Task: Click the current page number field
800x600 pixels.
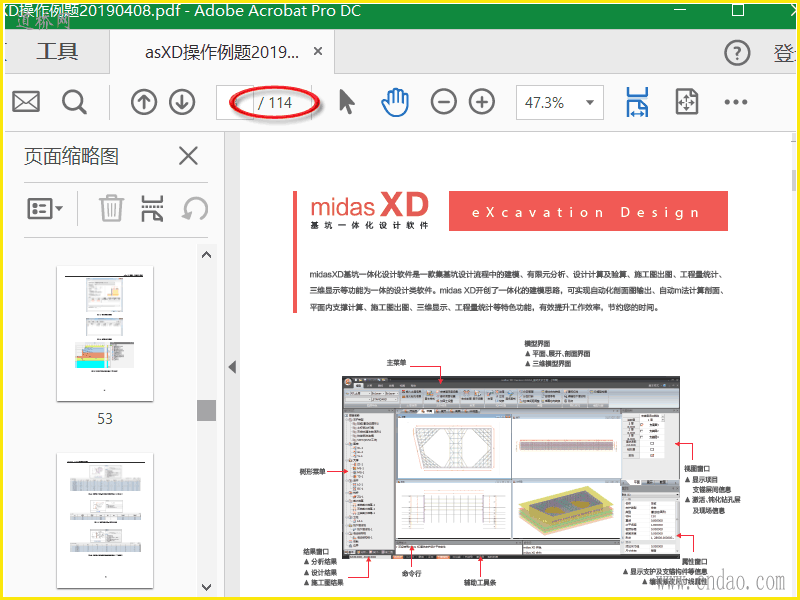Action: (x=235, y=103)
